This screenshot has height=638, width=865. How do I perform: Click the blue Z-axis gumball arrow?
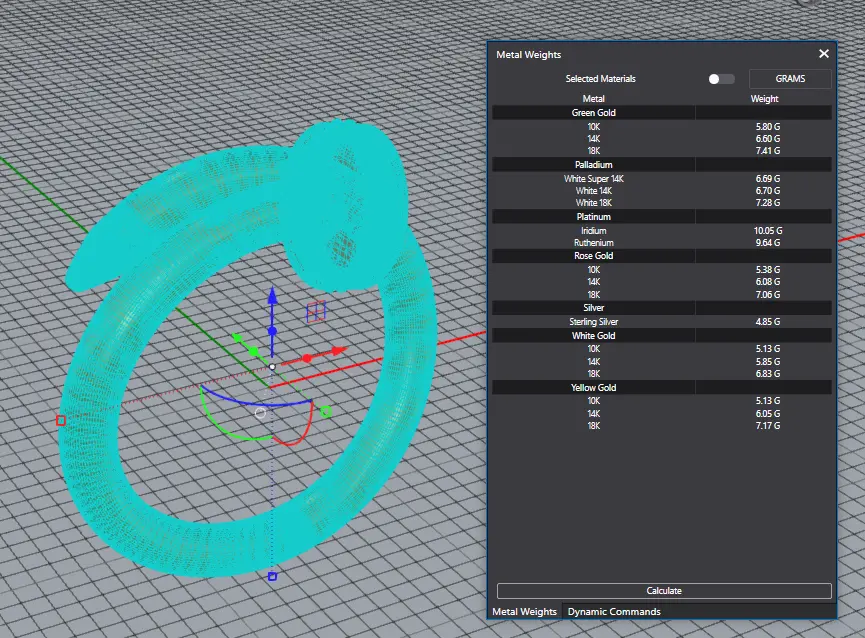[273, 297]
